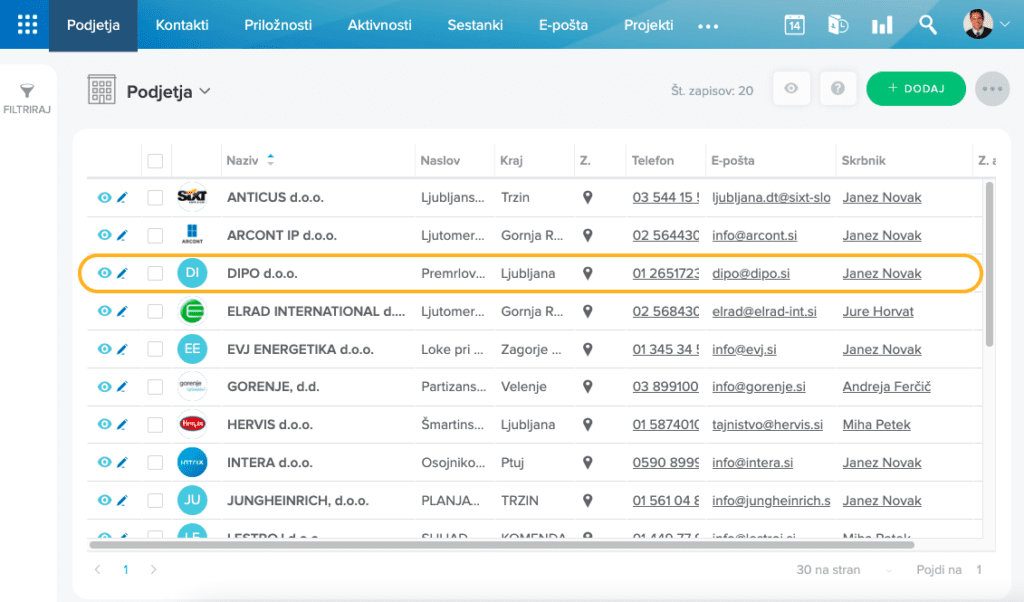Open the Sestanki tab
Image resolution: width=1024 pixels, height=602 pixels.
point(475,25)
